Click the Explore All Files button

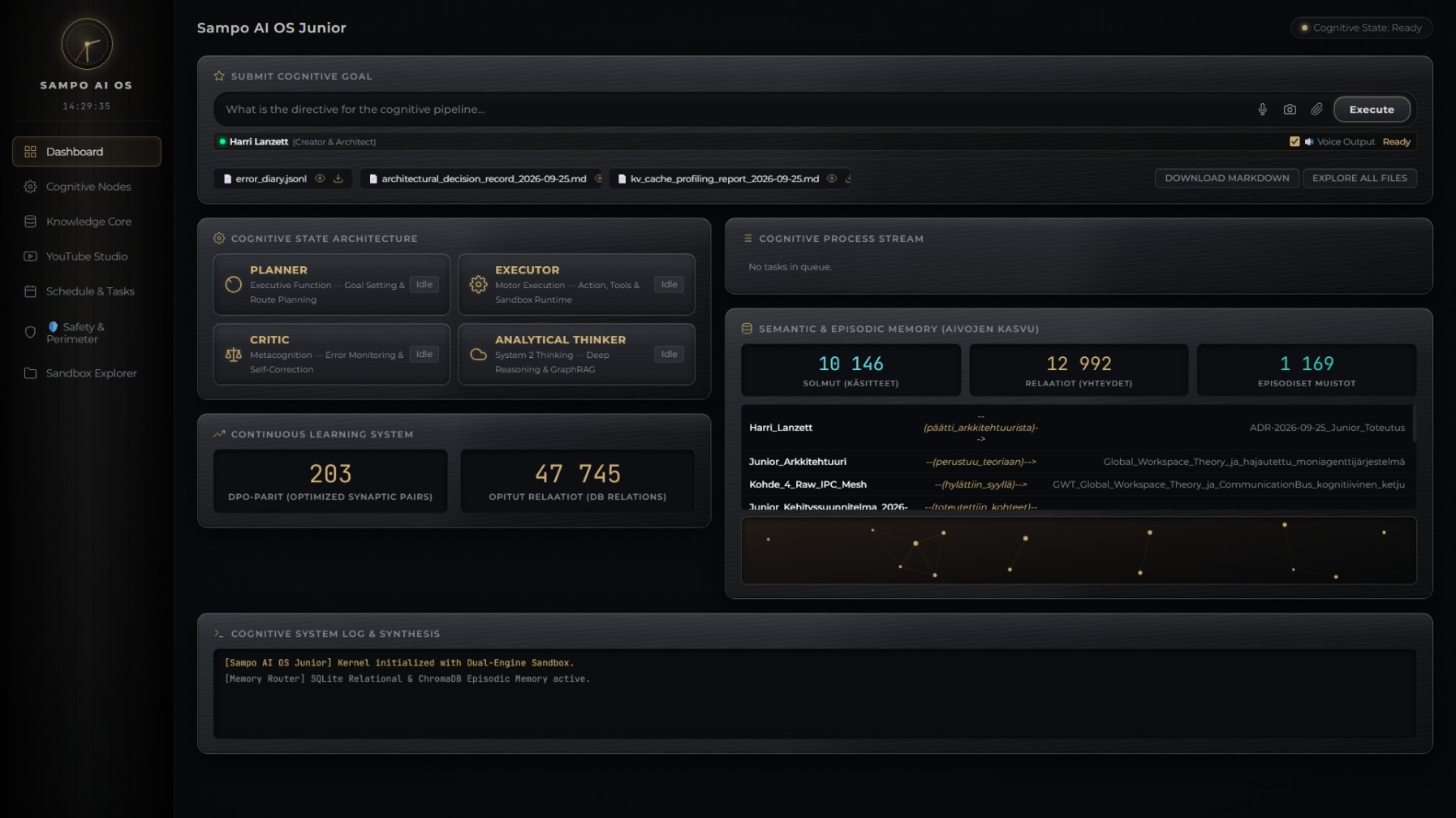pos(1359,179)
